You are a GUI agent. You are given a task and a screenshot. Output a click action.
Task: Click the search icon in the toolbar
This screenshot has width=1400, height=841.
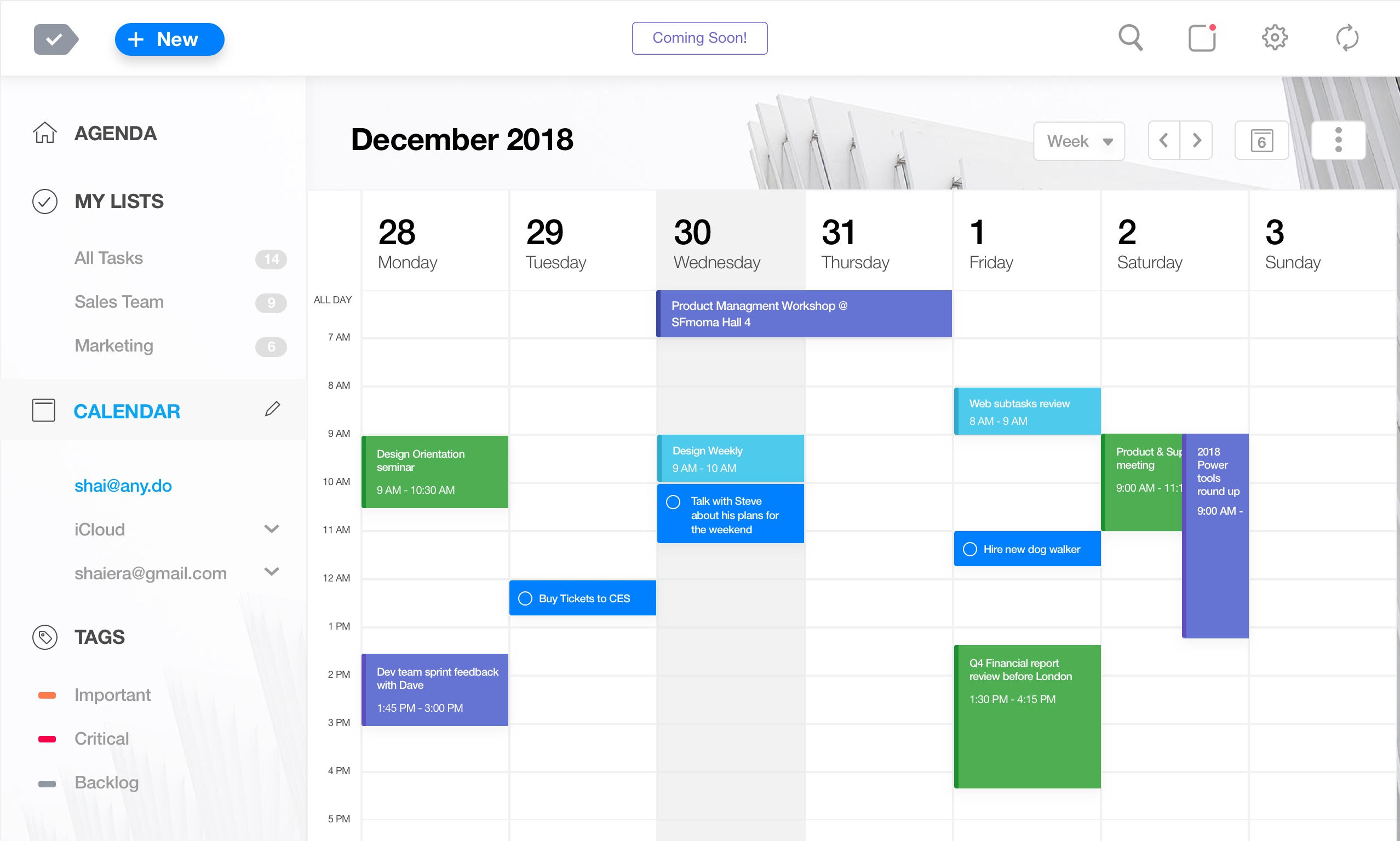(x=1132, y=39)
